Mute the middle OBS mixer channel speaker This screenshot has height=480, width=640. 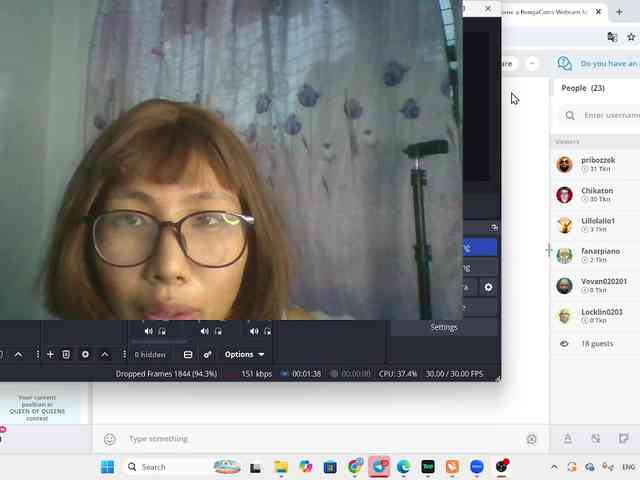204,331
